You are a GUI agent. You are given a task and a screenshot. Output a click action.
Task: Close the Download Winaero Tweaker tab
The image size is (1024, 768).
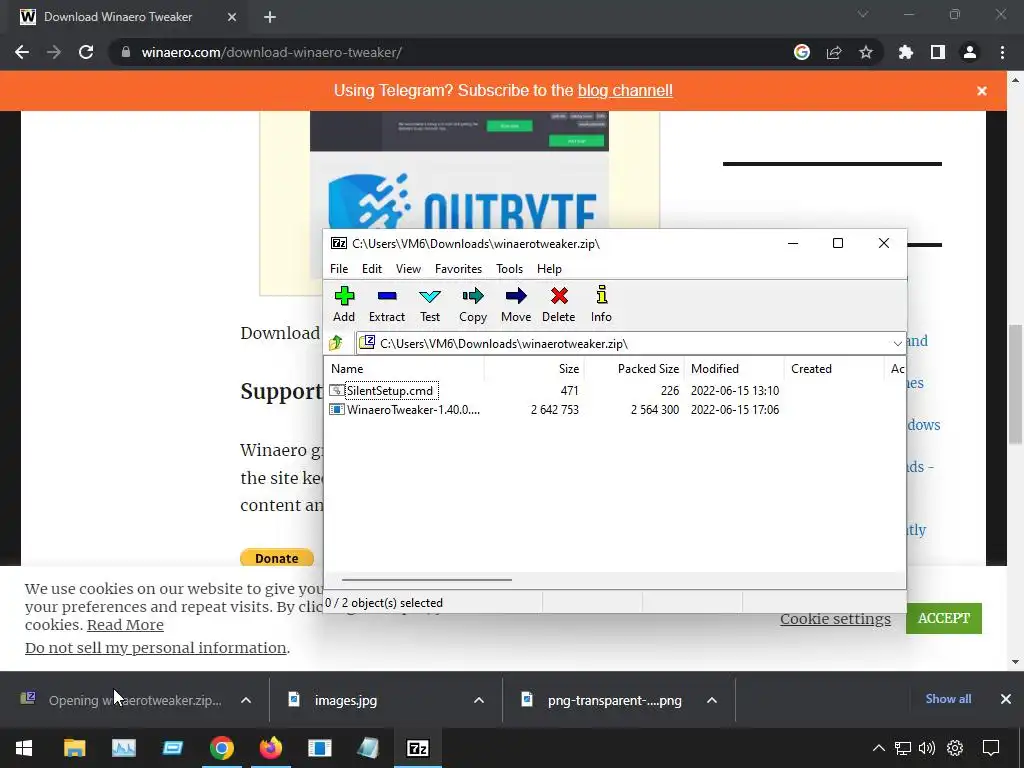[232, 17]
